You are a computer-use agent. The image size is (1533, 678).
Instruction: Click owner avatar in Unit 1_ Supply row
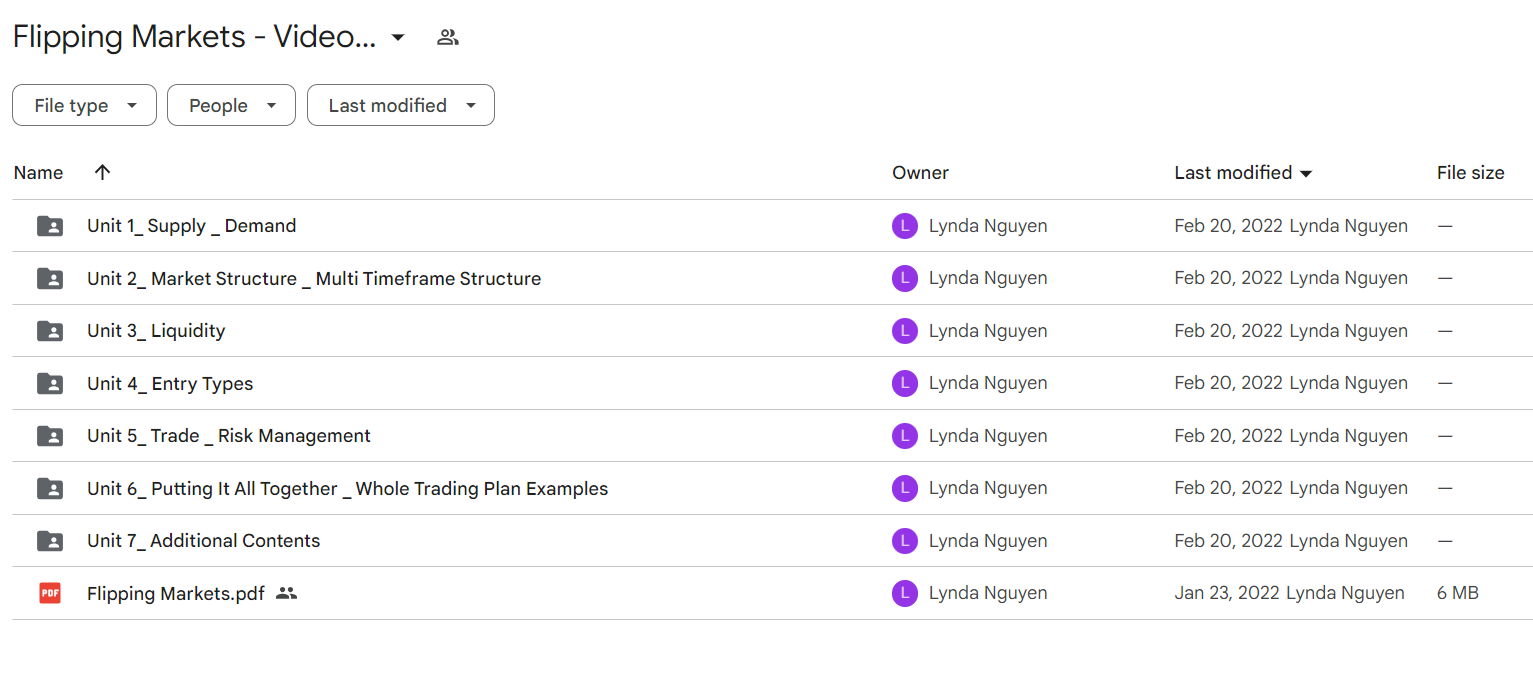pyautogui.click(x=904, y=226)
